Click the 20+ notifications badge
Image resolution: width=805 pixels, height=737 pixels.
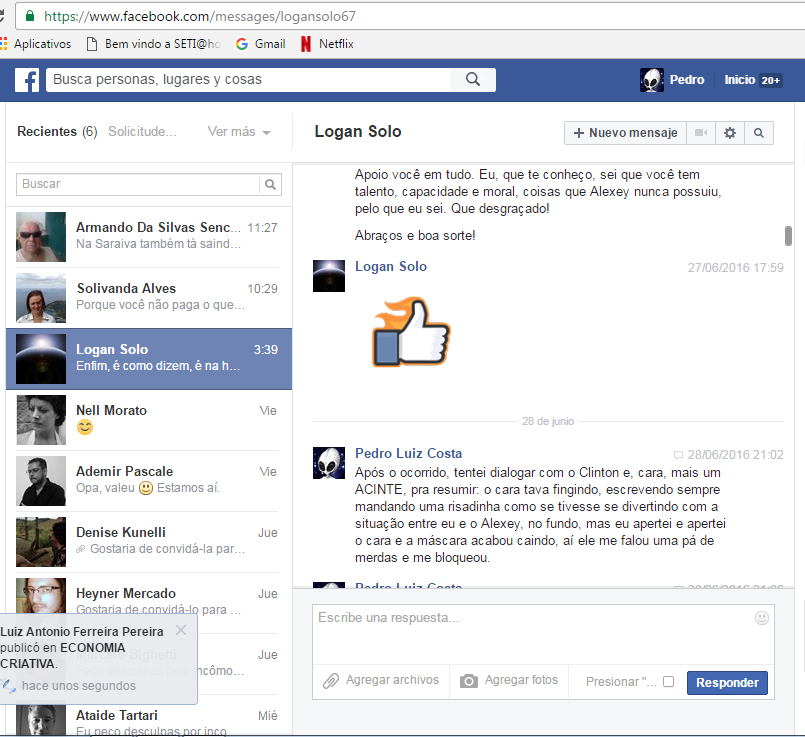[771, 80]
